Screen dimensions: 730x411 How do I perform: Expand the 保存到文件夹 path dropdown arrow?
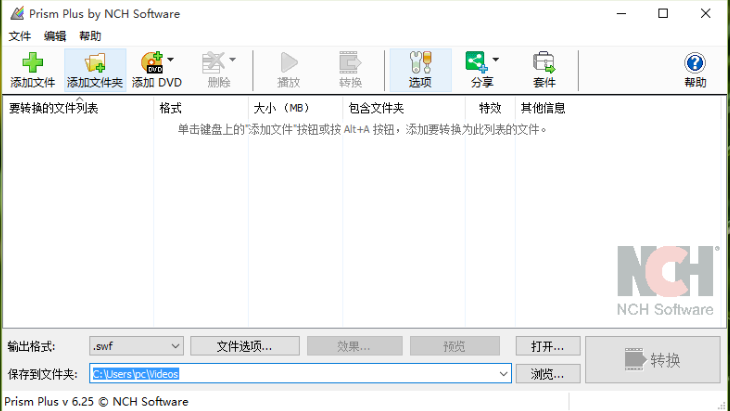click(503, 374)
